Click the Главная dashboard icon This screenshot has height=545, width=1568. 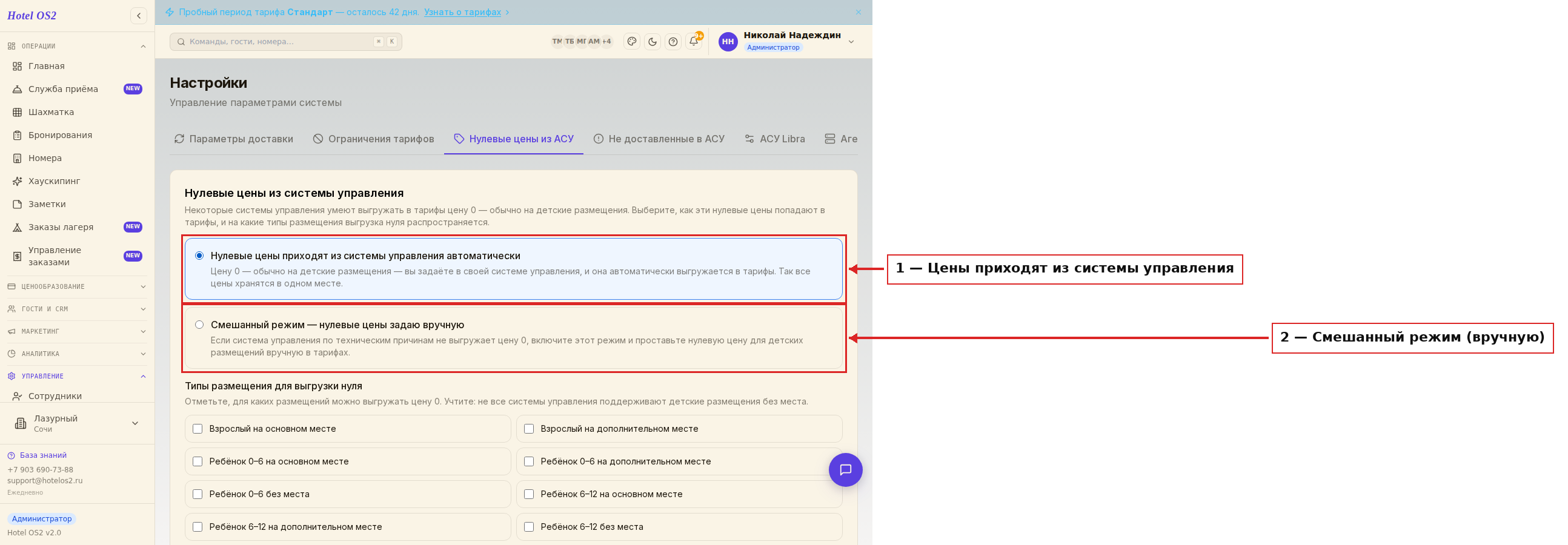(18, 65)
